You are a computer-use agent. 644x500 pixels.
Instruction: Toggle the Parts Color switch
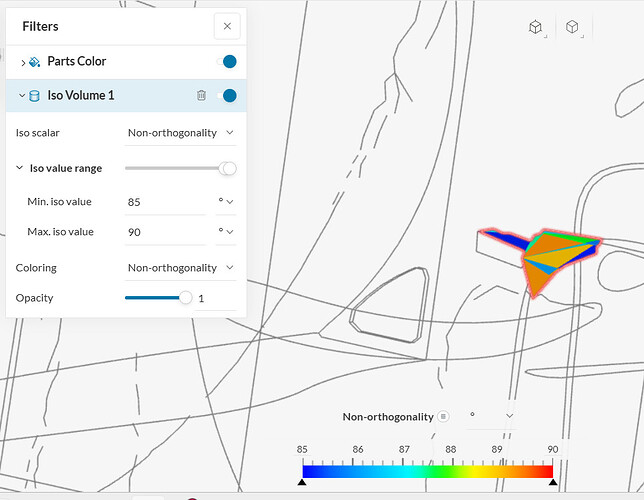[227, 62]
